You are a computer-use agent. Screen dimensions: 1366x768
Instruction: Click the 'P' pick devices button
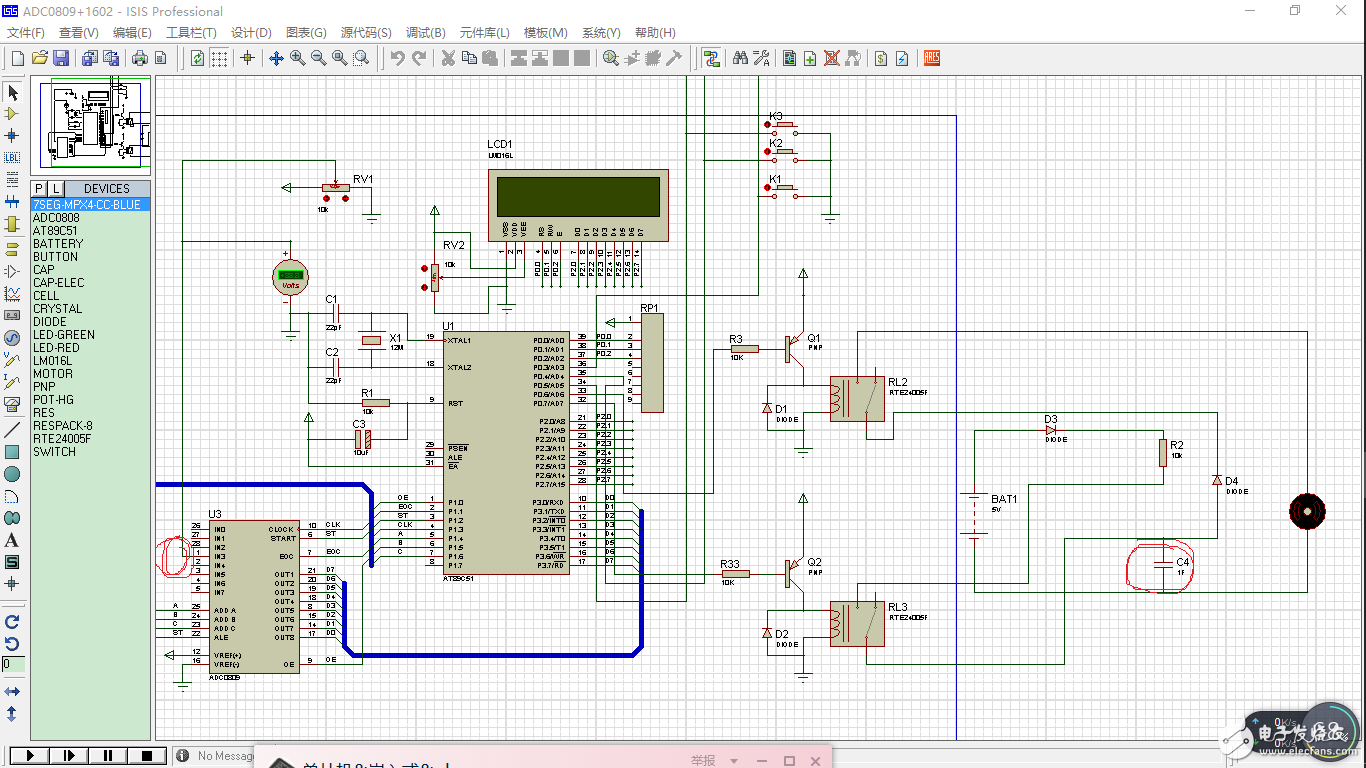(39, 188)
